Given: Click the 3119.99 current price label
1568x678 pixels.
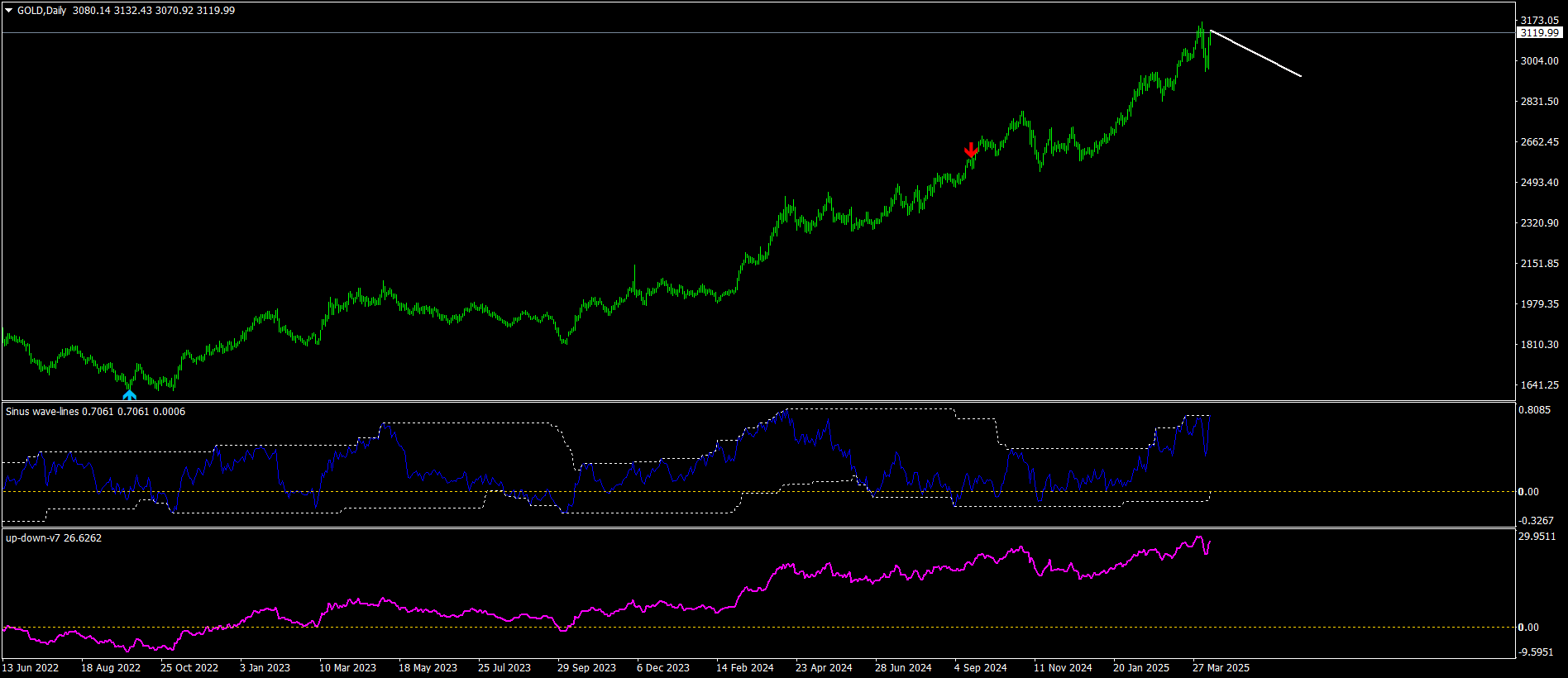Looking at the screenshot, I should coord(1540,33).
